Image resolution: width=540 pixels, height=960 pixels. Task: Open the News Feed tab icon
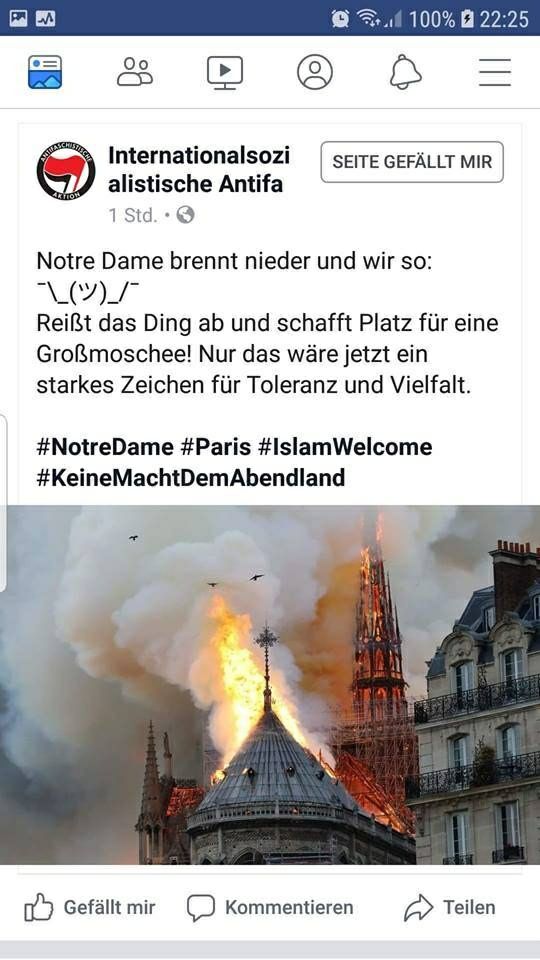(45, 72)
